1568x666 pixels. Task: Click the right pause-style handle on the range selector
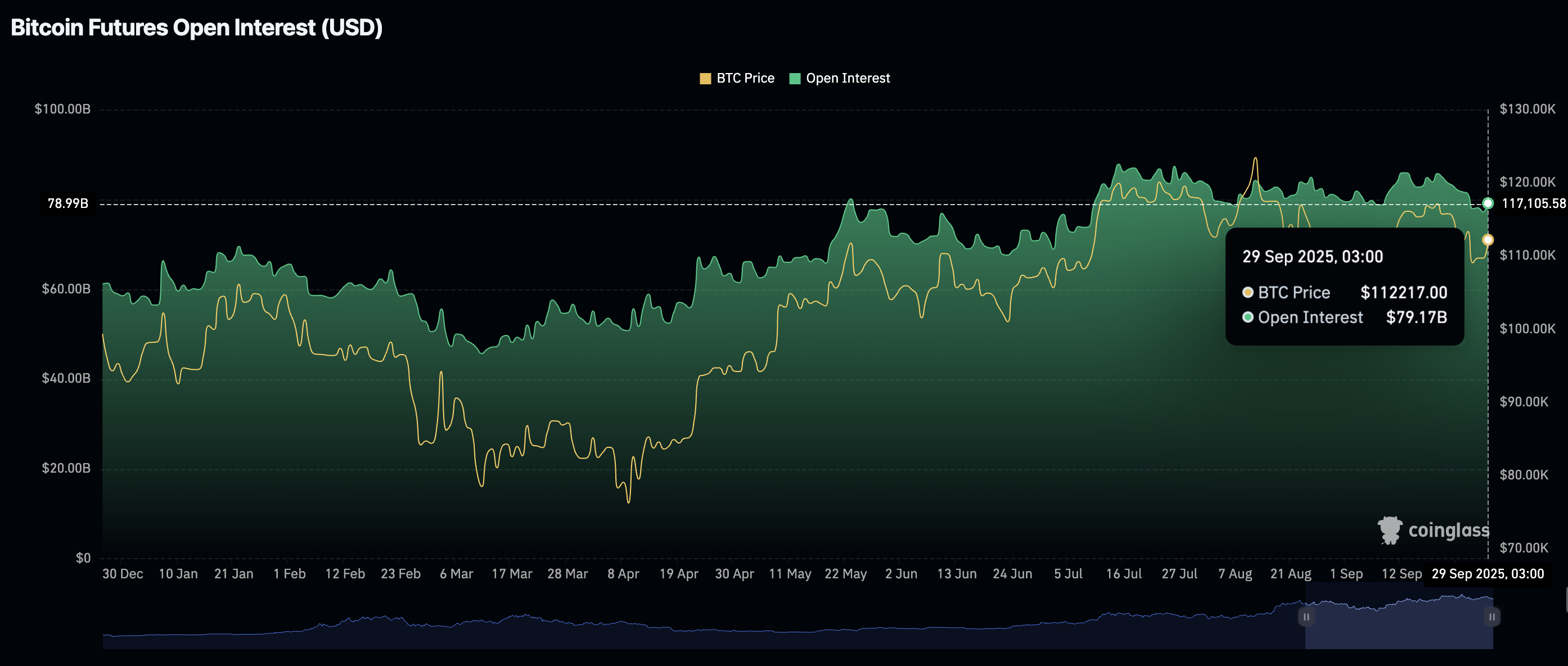tap(1492, 617)
